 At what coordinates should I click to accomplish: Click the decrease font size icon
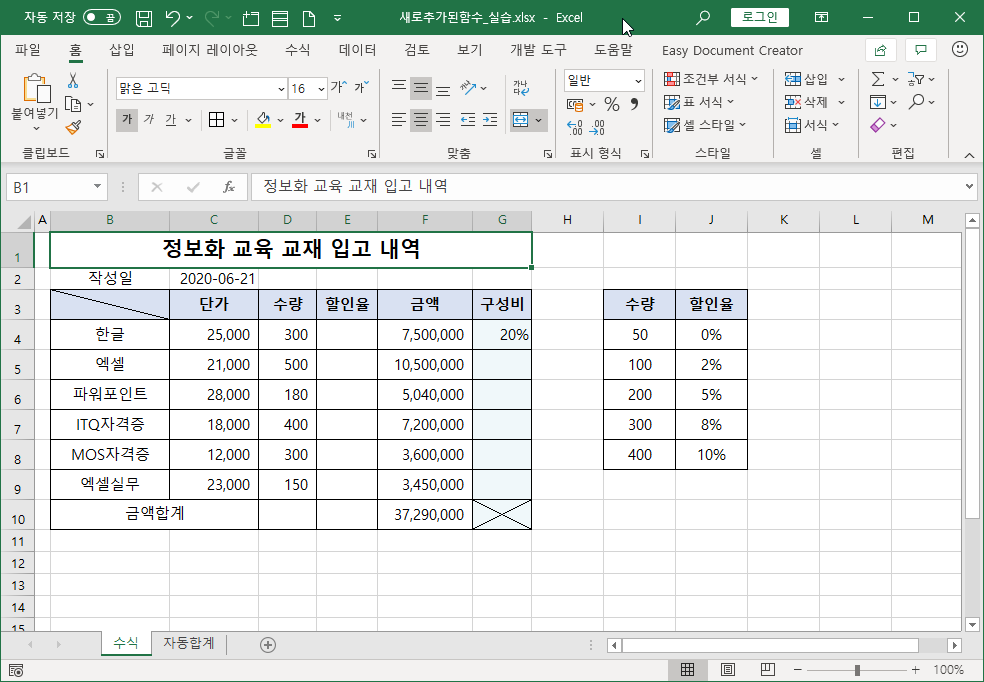point(361,87)
